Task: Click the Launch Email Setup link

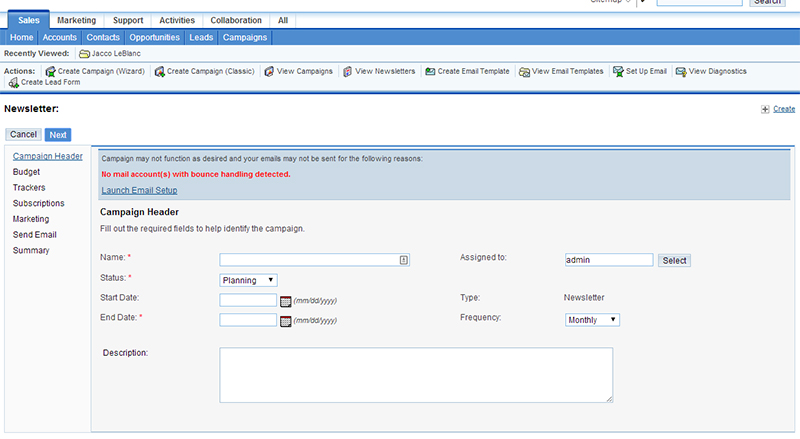Action: click(139, 190)
